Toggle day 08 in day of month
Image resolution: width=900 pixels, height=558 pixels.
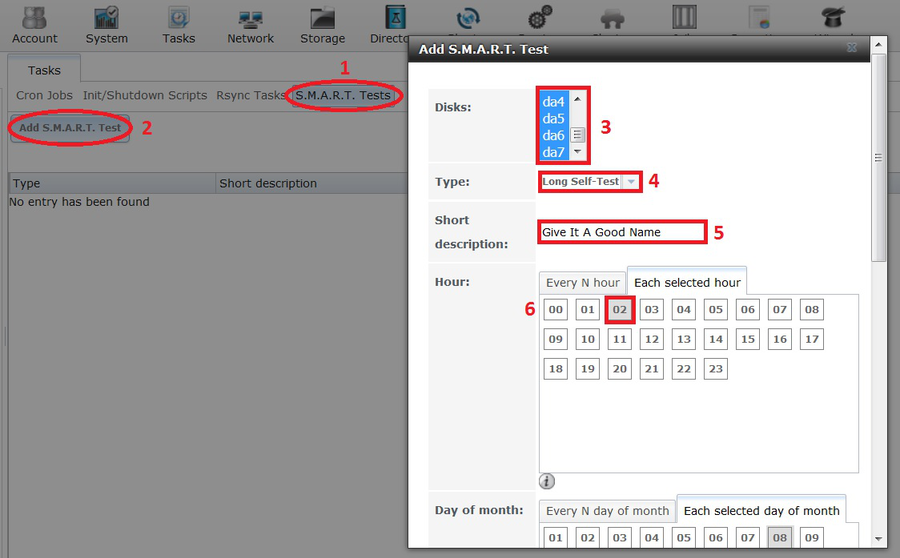pos(780,538)
